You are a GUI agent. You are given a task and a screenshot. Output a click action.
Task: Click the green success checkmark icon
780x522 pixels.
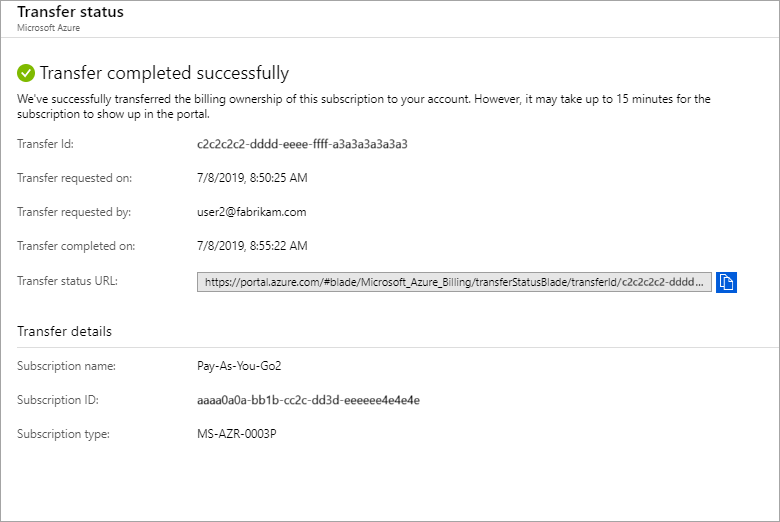(26, 73)
